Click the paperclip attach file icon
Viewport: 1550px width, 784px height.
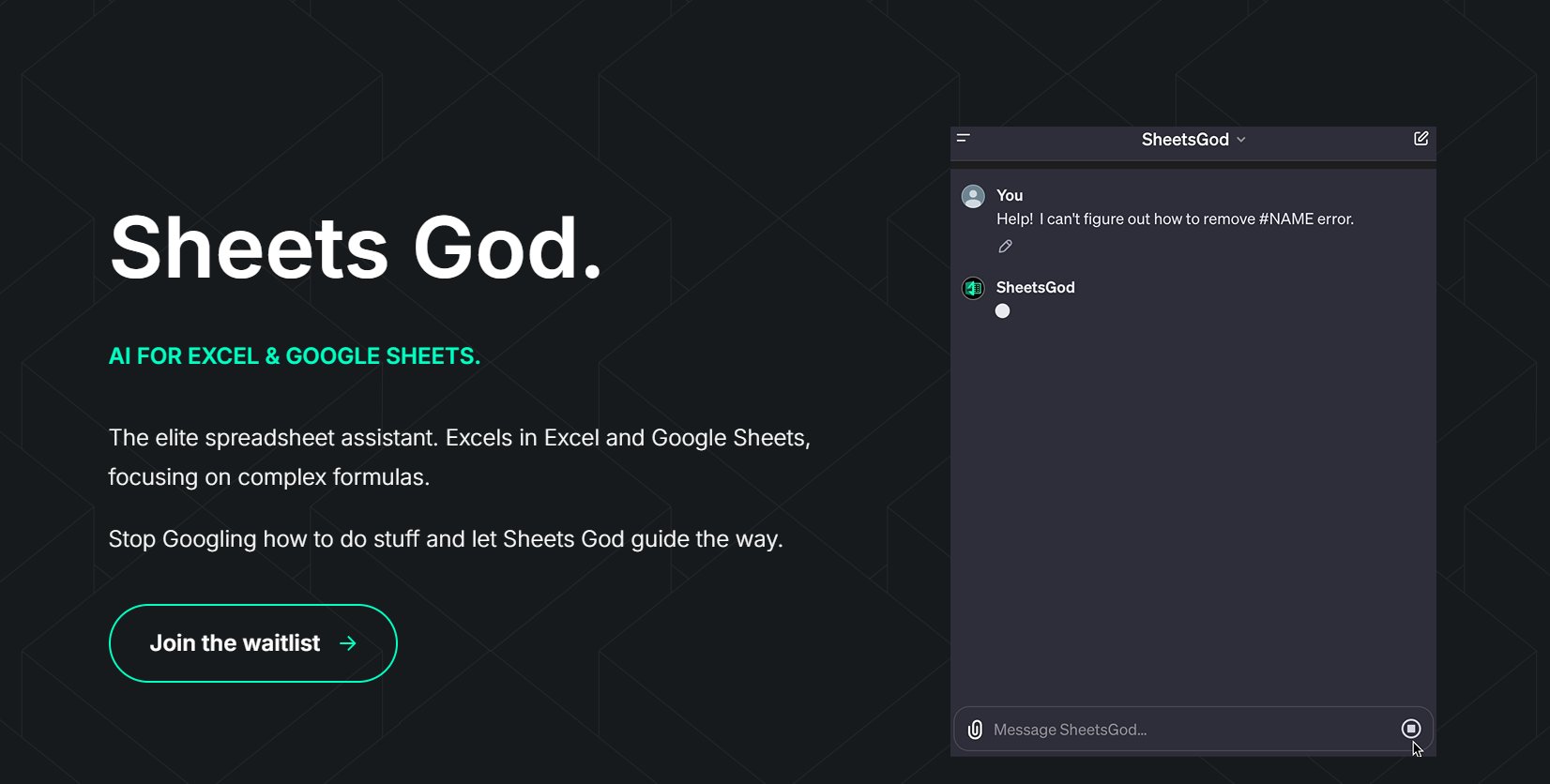pyautogui.click(x=975, y=730)
